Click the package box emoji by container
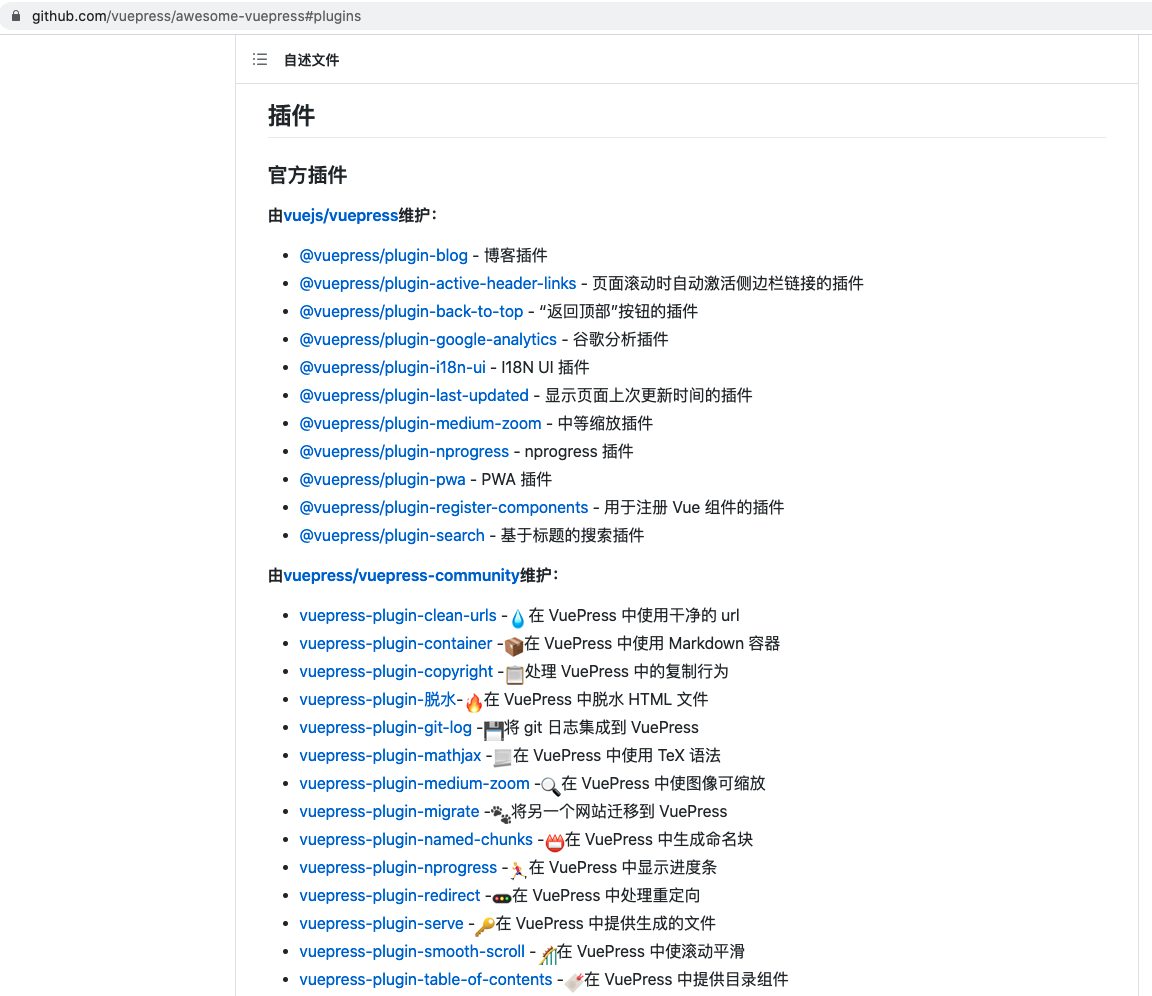This screenshot has height=996, width=1152. pos(514,646)
